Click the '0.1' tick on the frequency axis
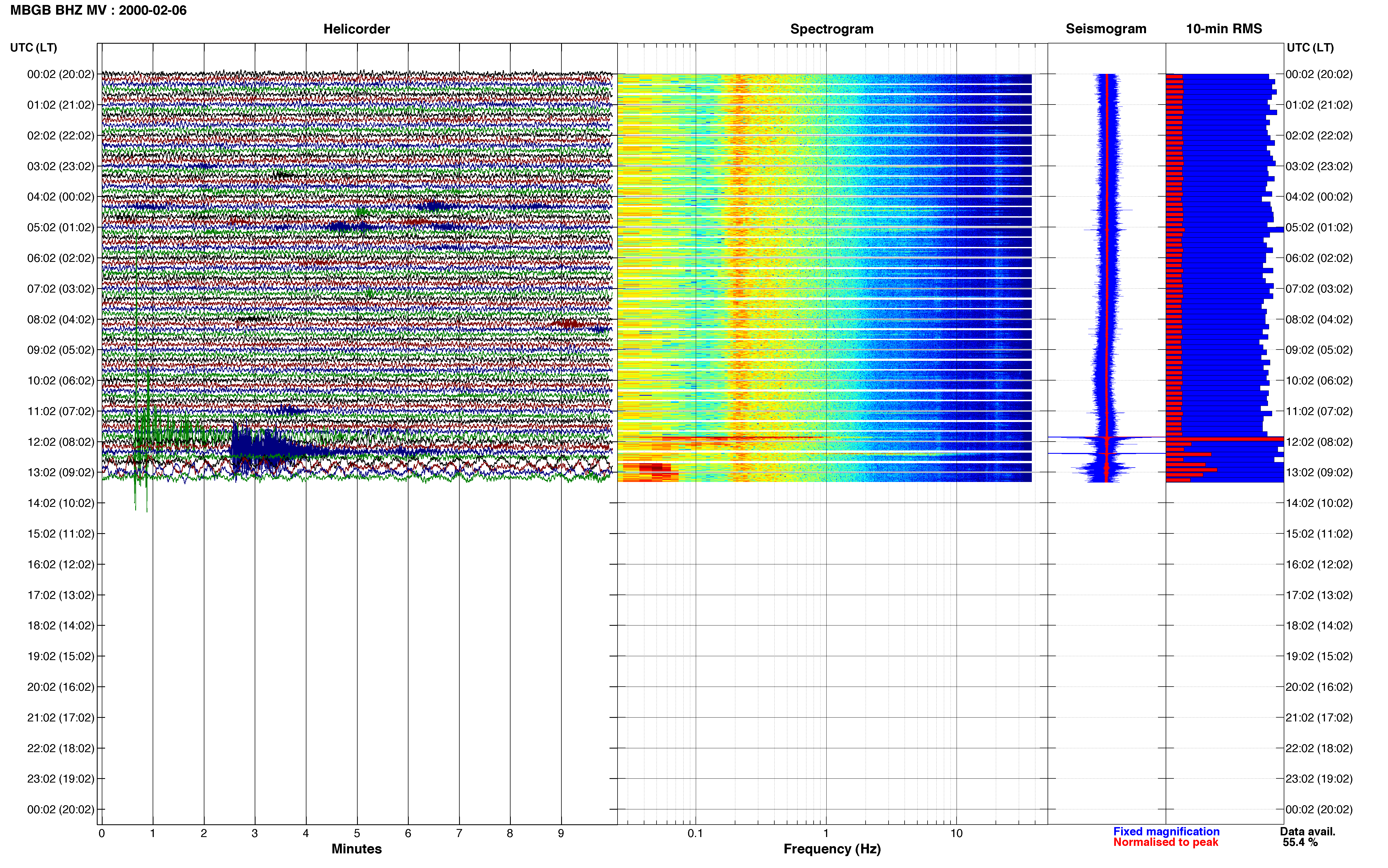Image resolution: width=1388 pixels, height=868 pixels. coord(695,833)
